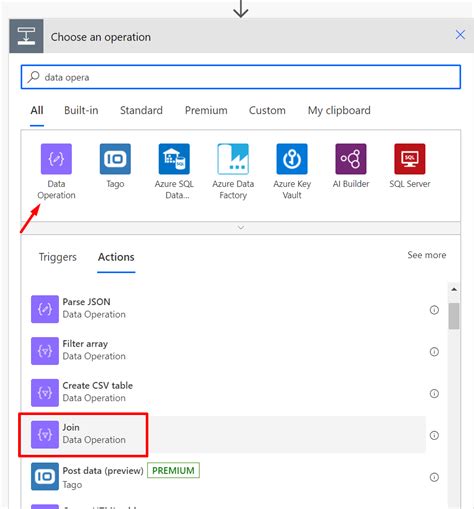This screenshot has height=509, width=474.
Task: Switch to the Standard tab
Action: pos(141,110)
